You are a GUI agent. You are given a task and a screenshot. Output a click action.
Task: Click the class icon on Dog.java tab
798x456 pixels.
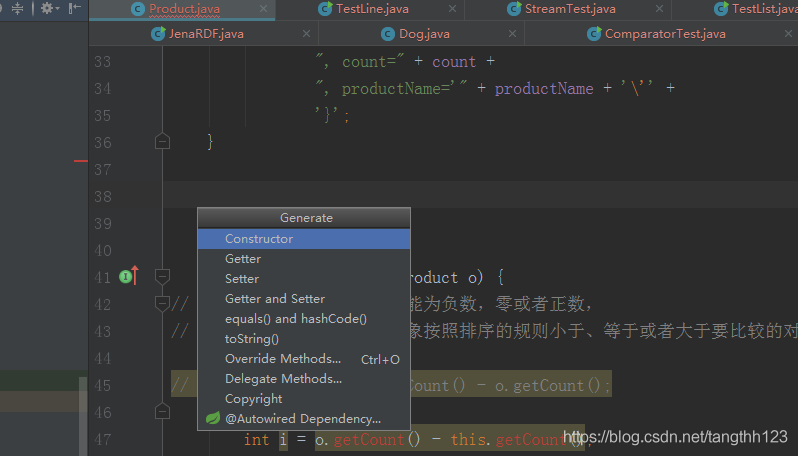point(386,34)
